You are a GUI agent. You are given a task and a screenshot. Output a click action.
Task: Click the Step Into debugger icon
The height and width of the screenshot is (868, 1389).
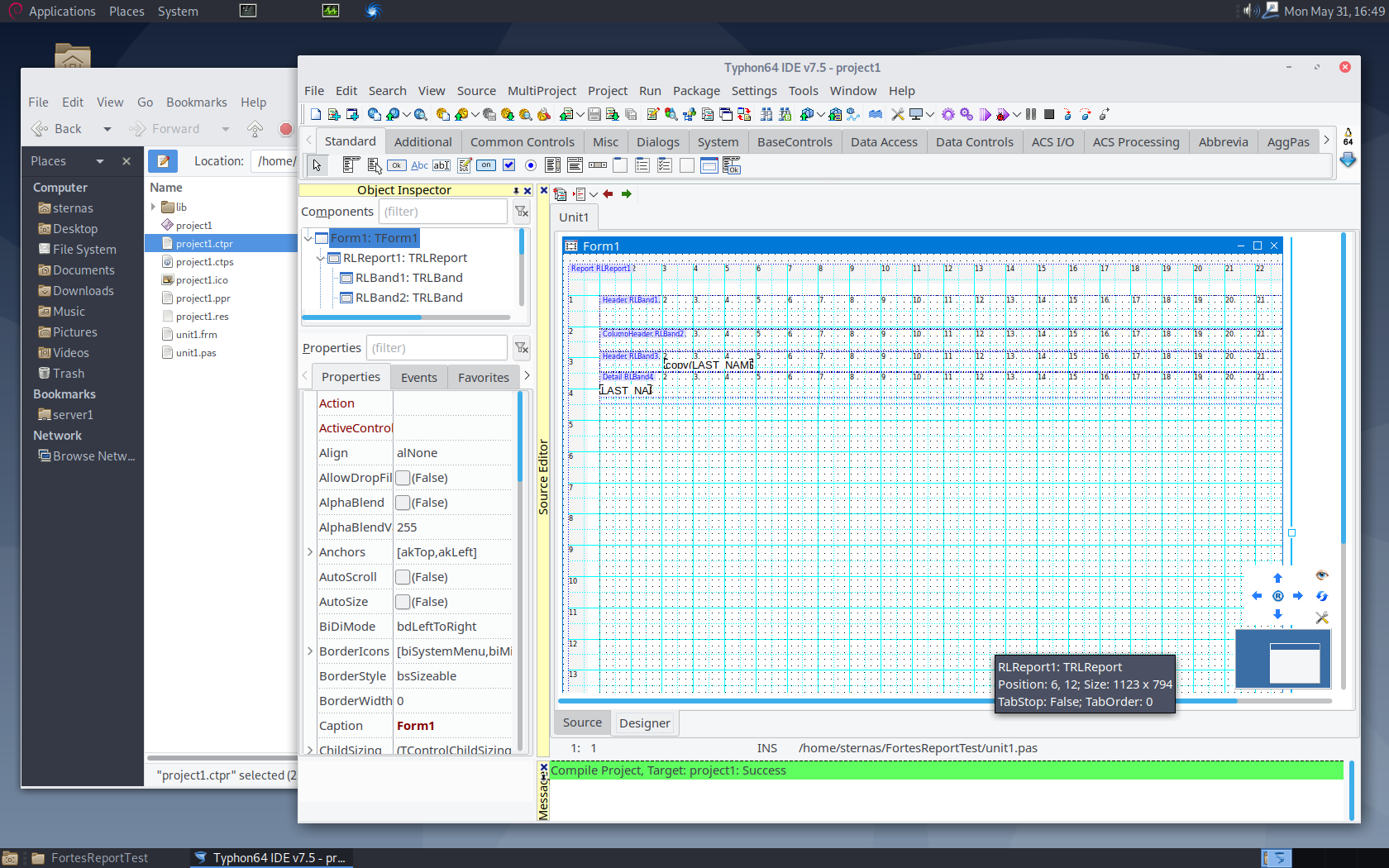(1067, 114)
